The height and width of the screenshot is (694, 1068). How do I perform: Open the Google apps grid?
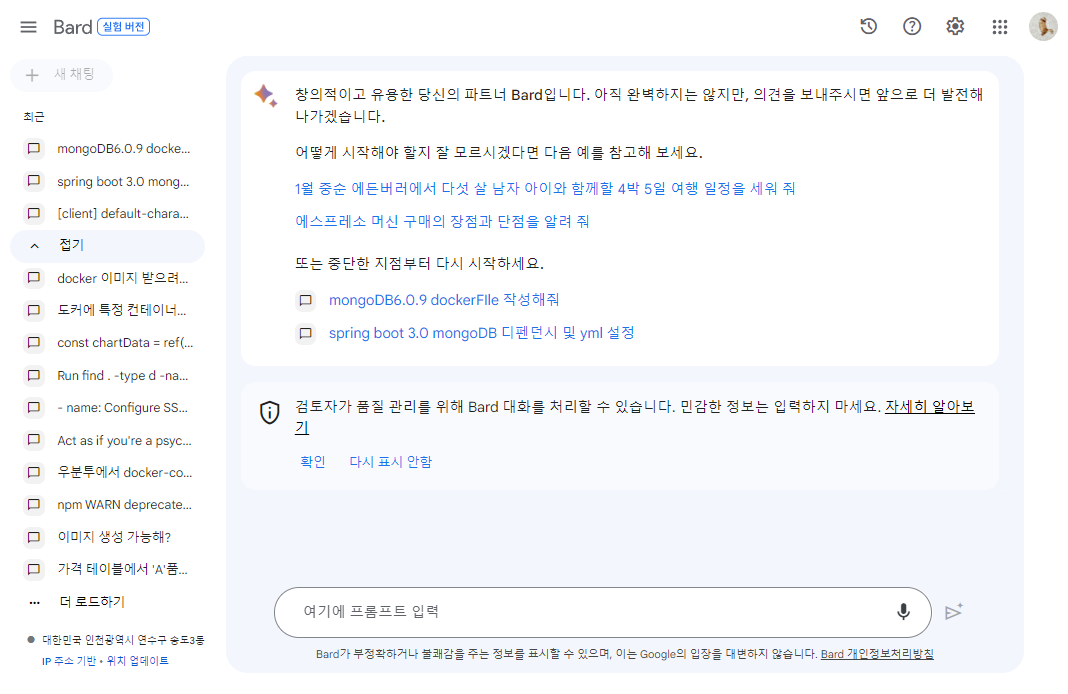click(1000, 27)
